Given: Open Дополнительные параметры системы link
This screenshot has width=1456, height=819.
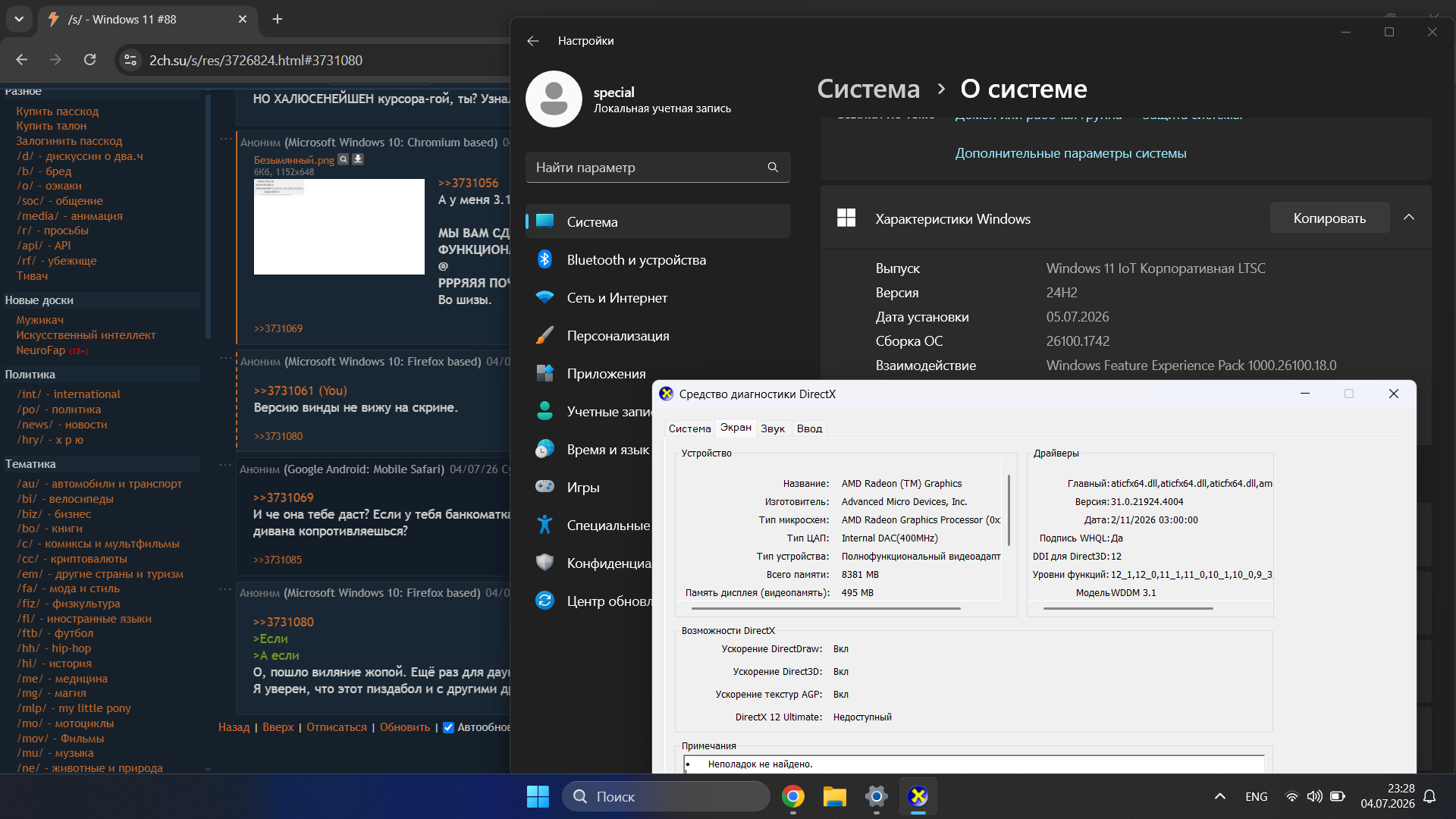Looking at the screenshot, I should coord(1071,153).
